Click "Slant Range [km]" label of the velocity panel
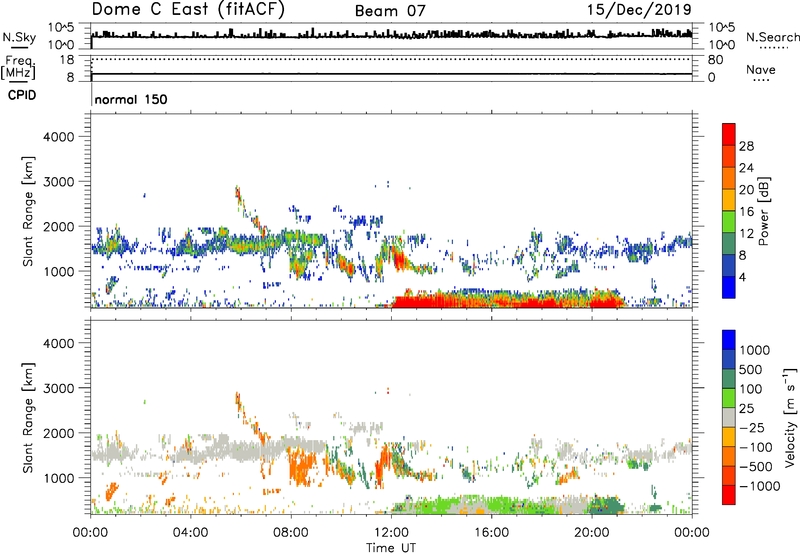Screen dimensions: 800x554 click(x=28, y=417)
